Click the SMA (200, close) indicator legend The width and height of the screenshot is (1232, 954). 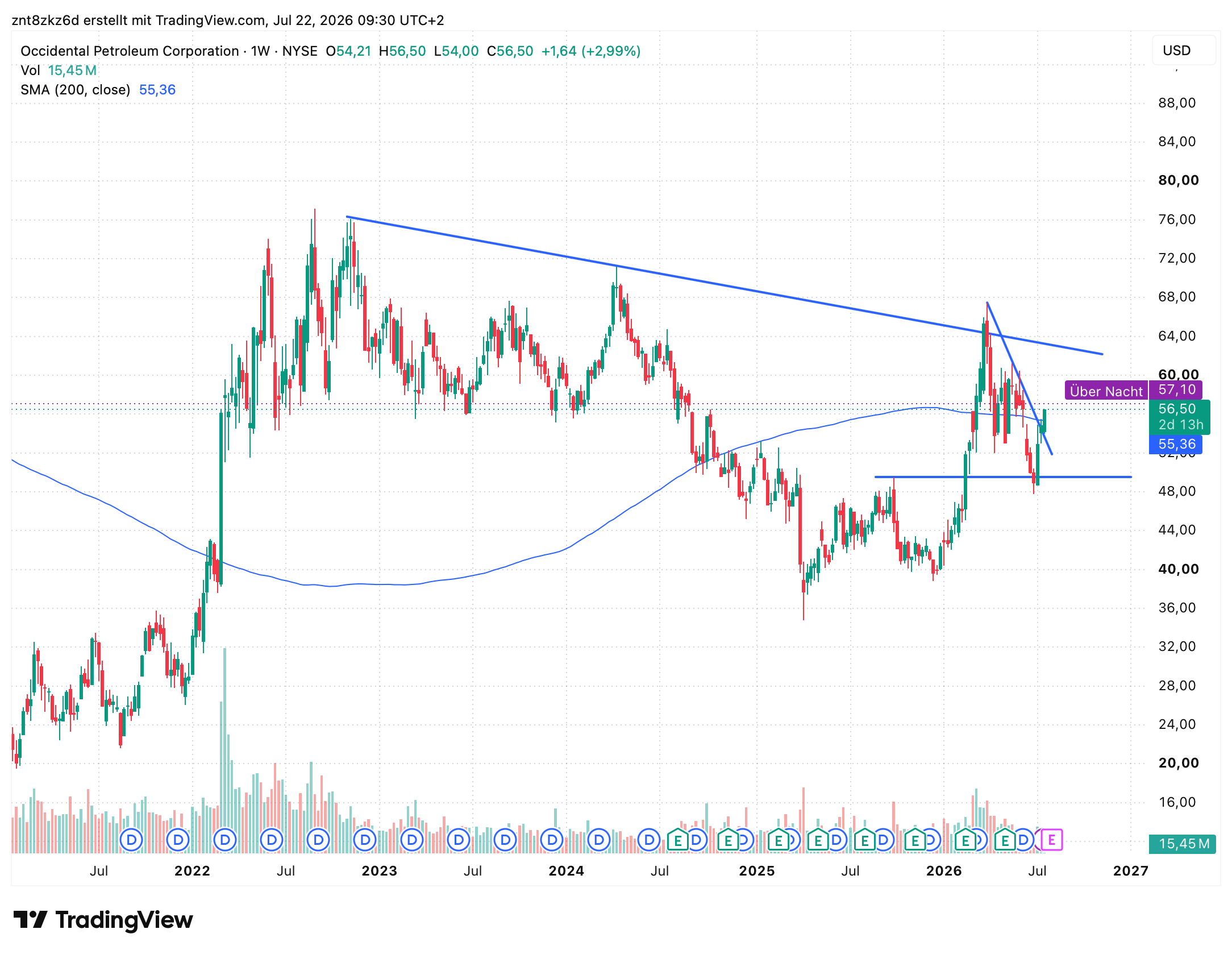(x=76, y=90)
